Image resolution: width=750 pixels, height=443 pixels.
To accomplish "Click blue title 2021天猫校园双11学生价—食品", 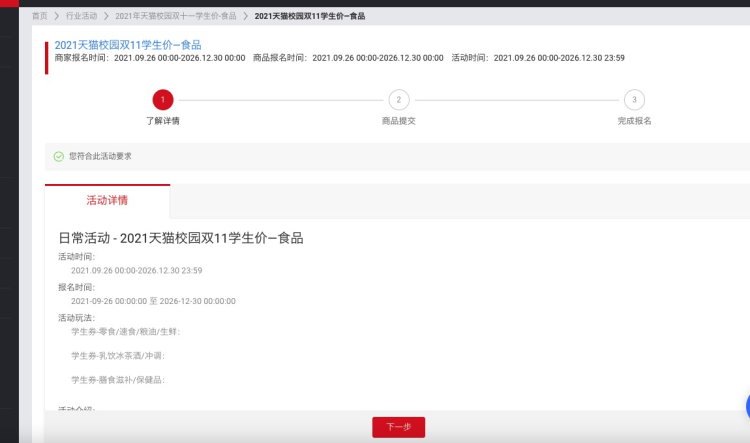I will tap(128, 45).
